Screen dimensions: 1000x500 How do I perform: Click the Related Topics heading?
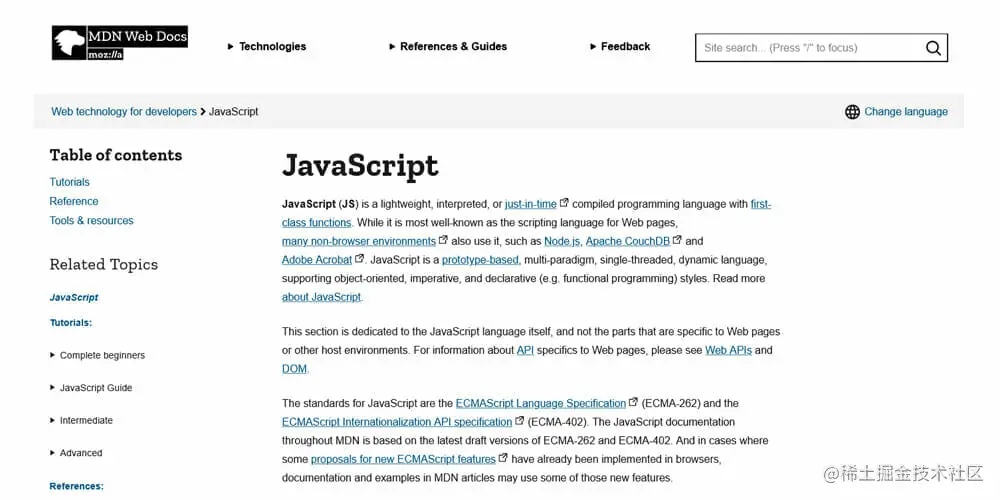pyautogui.click(x=103, y=264)
